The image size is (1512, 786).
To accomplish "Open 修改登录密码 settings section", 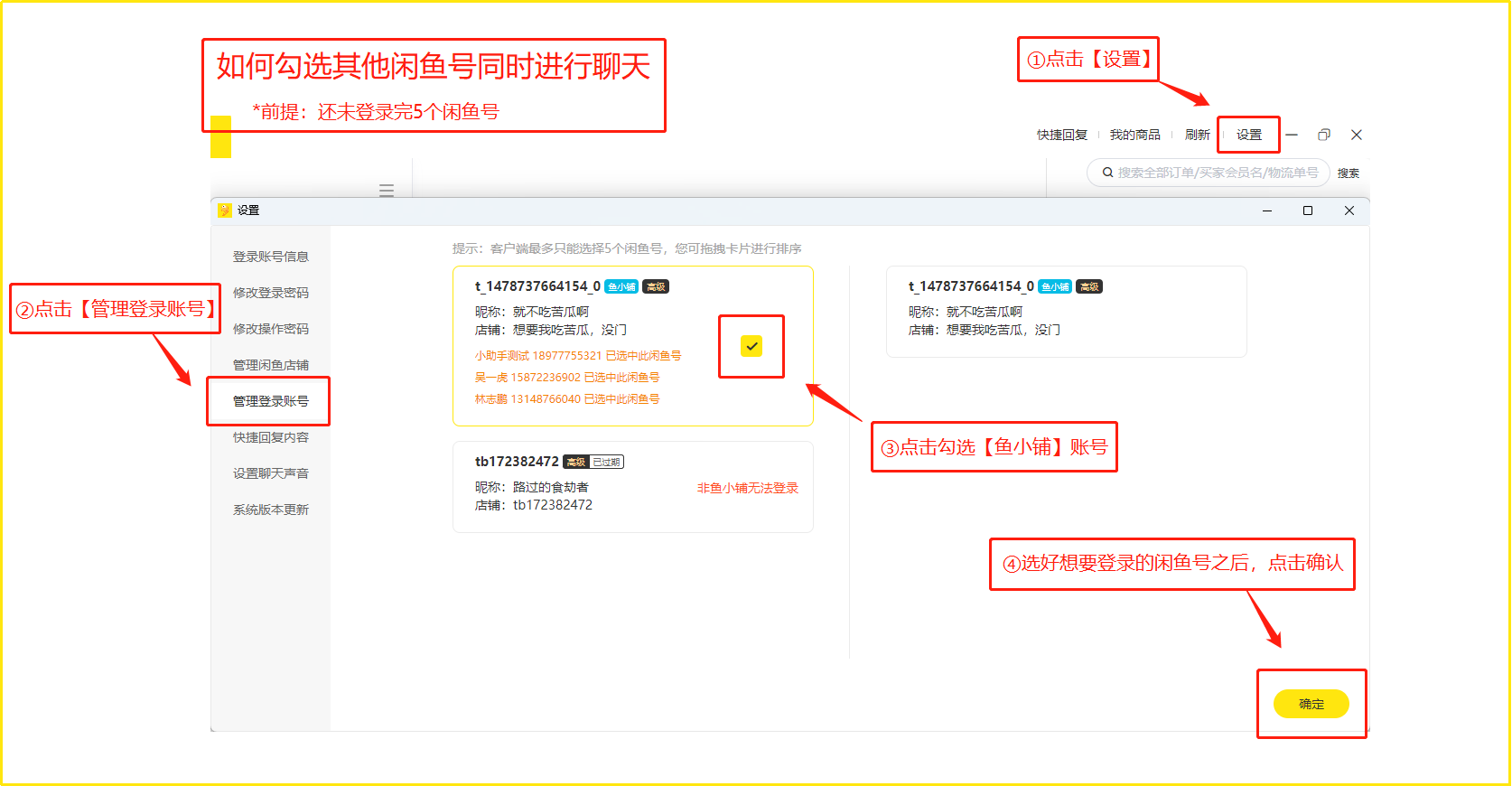I will pyautogui.click(x=271, y=293).
